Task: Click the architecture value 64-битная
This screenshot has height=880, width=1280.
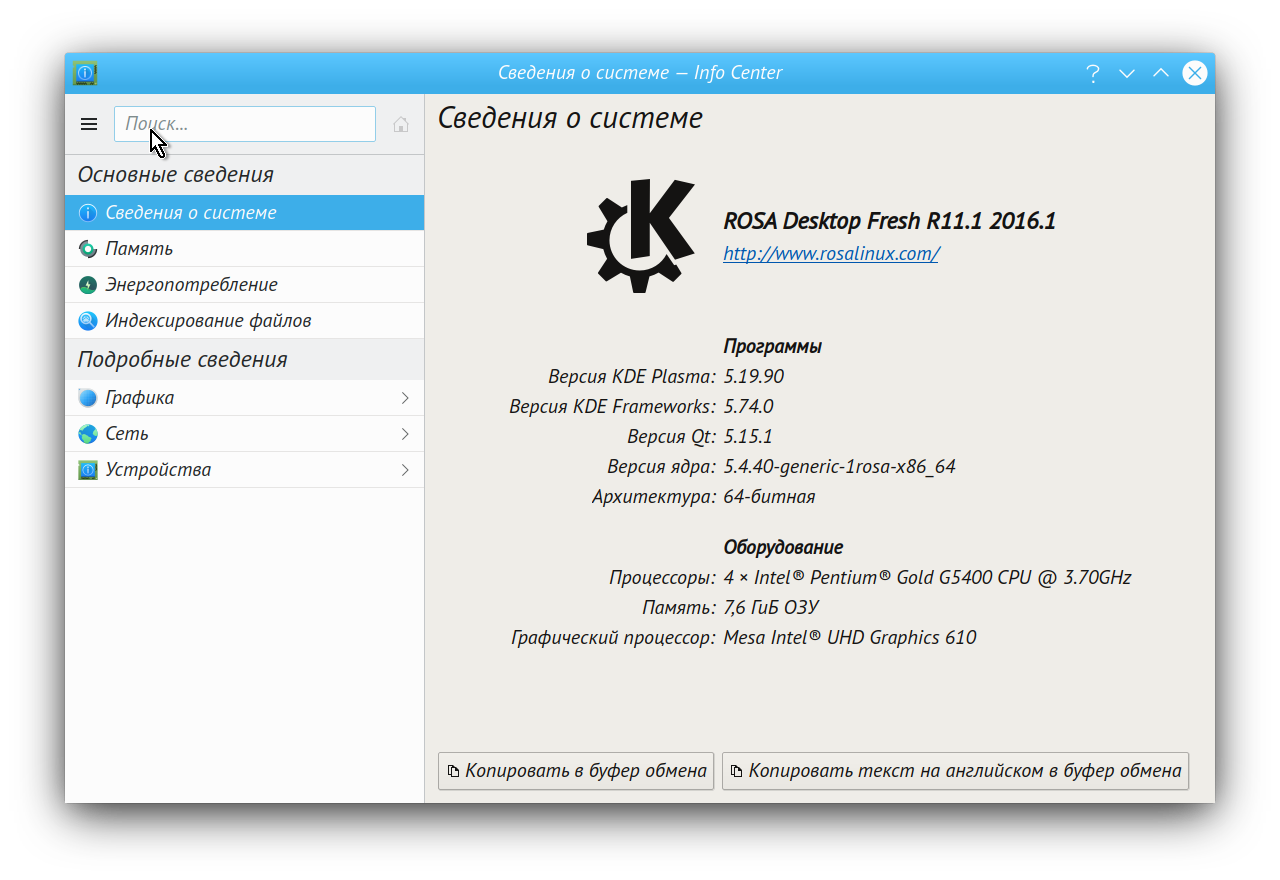Action: (x=769, y=497)
